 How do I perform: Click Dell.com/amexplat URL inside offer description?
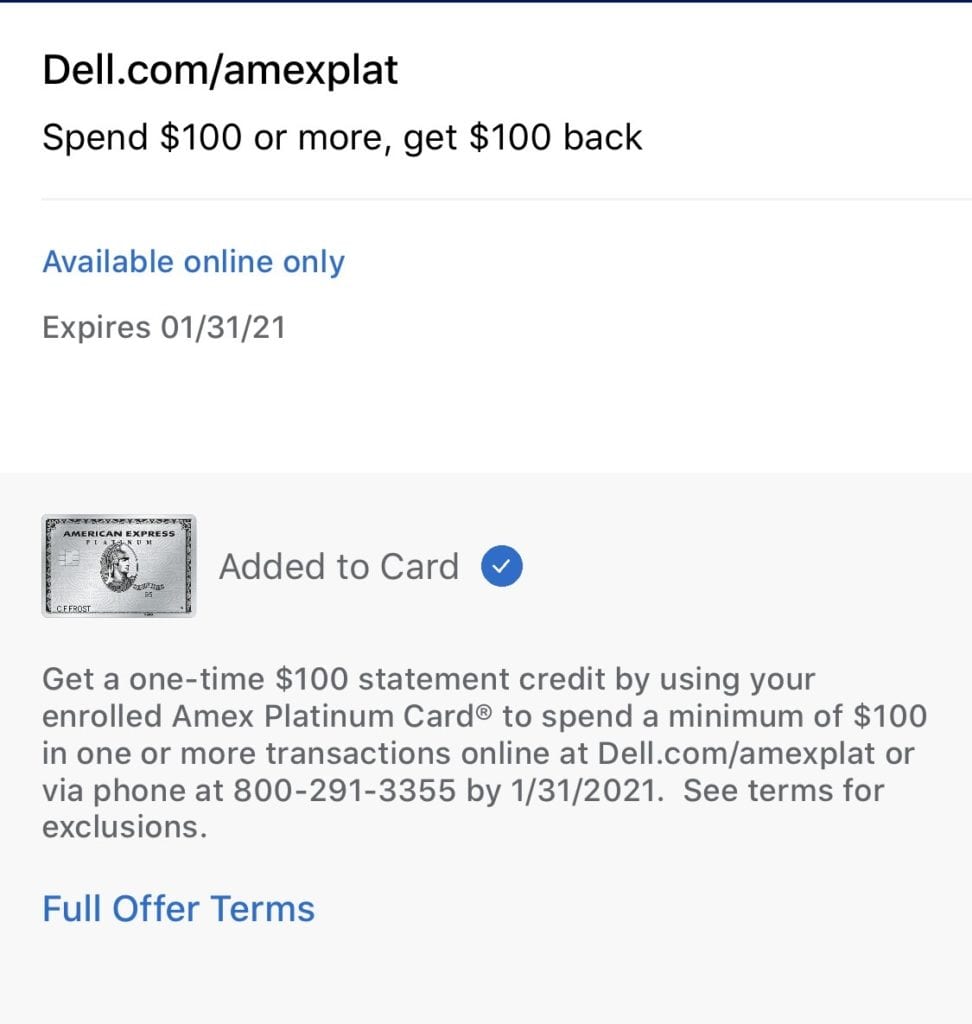736,753
